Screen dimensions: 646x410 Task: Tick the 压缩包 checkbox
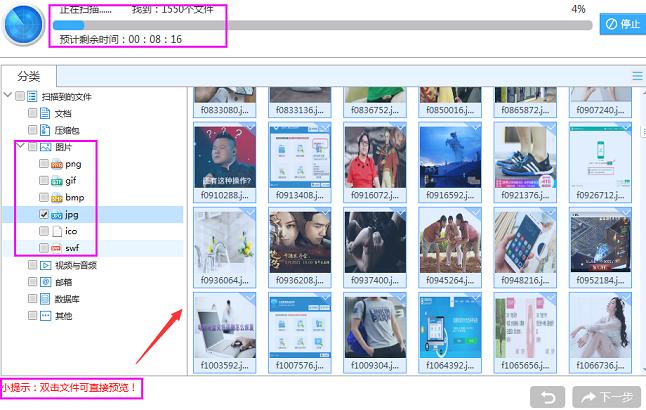pyautogui.click(x=33, y=130)
